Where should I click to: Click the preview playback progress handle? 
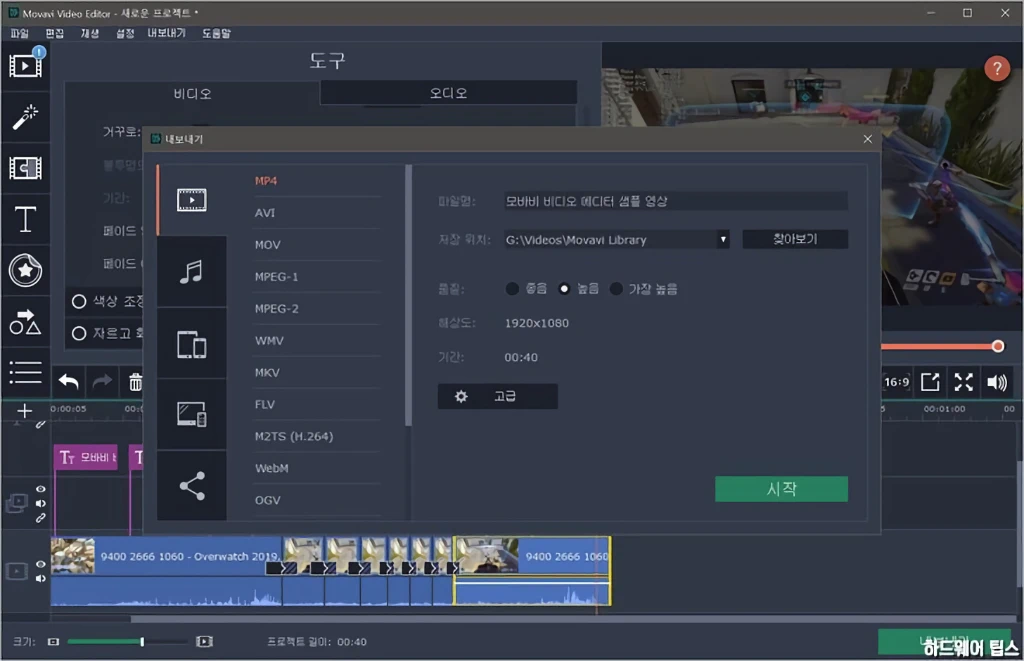click(x=997, y=346)
